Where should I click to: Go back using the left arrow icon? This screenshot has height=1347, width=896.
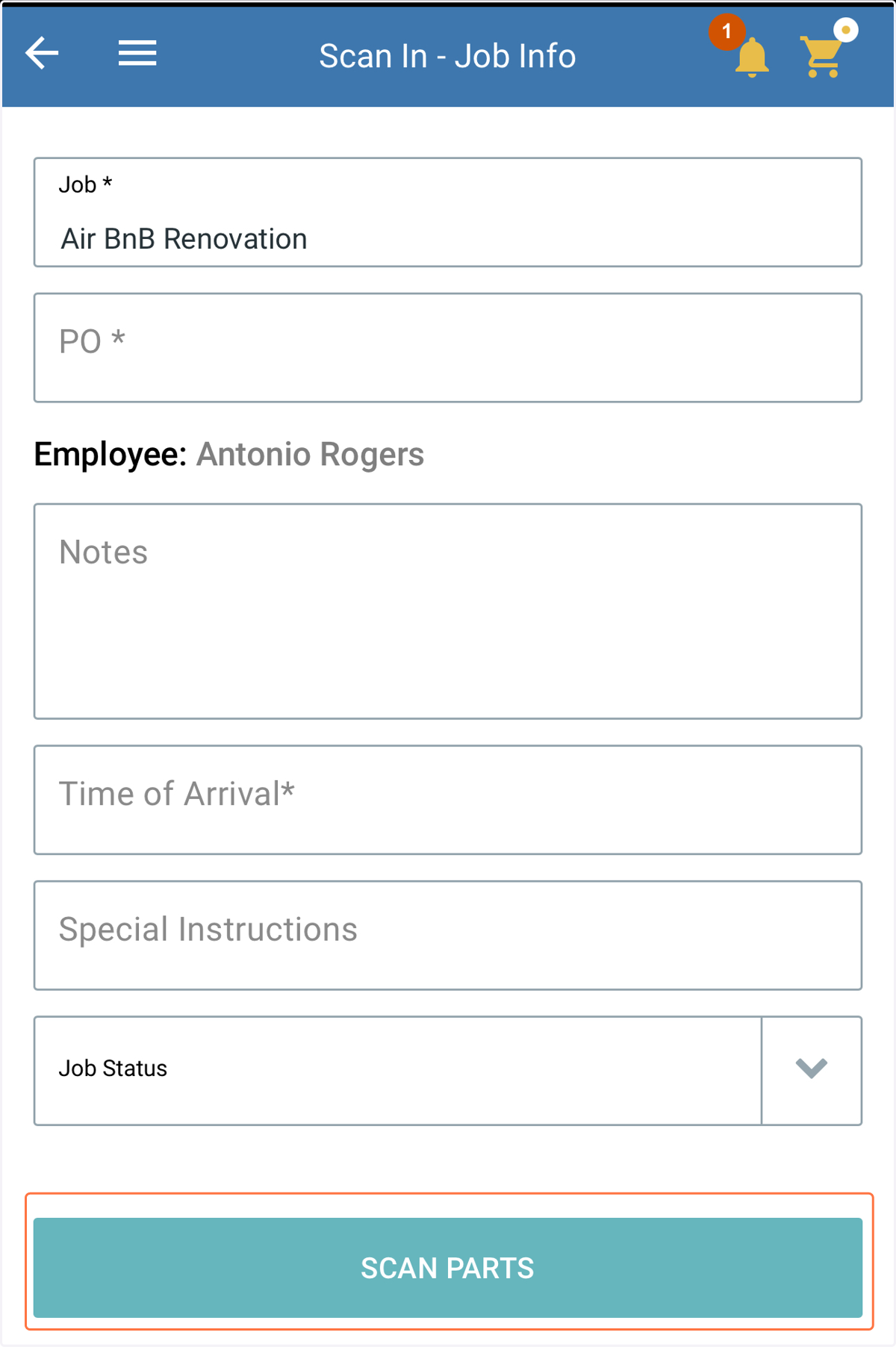coord(42,53)
